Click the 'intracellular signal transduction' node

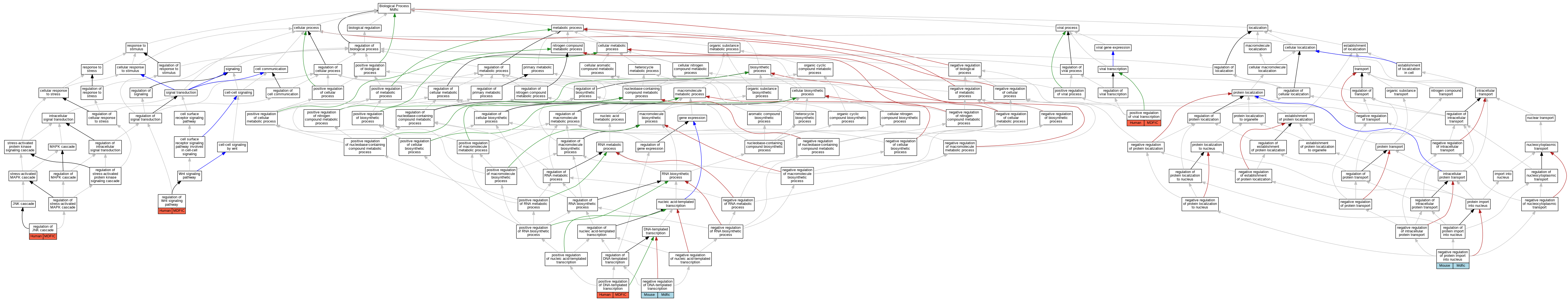pos(58,118)
